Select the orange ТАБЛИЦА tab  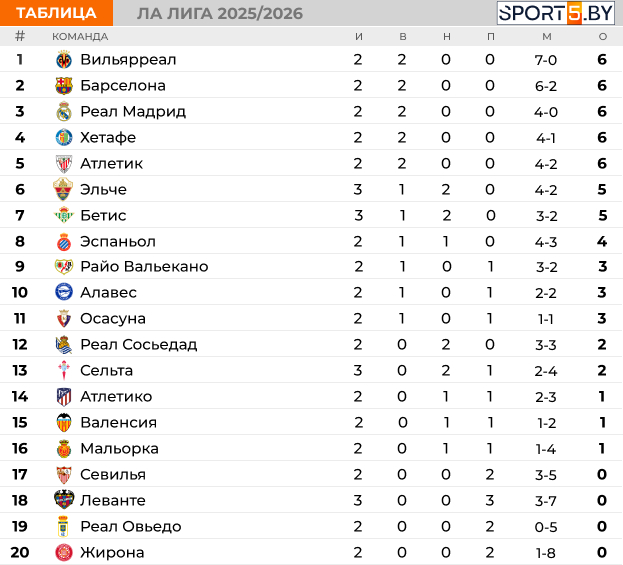[x=56, y=13]
